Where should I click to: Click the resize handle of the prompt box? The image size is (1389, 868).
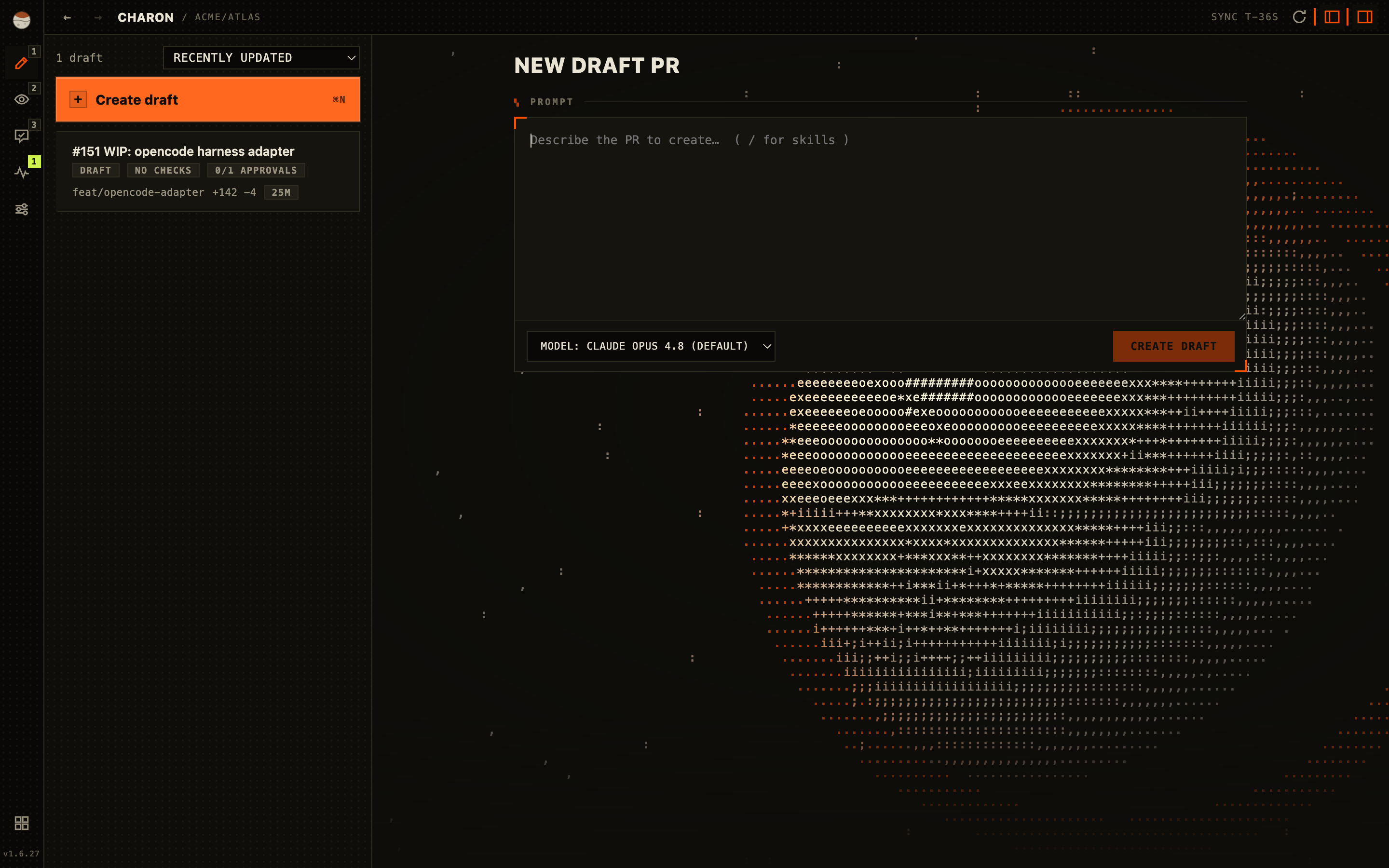1241,316
